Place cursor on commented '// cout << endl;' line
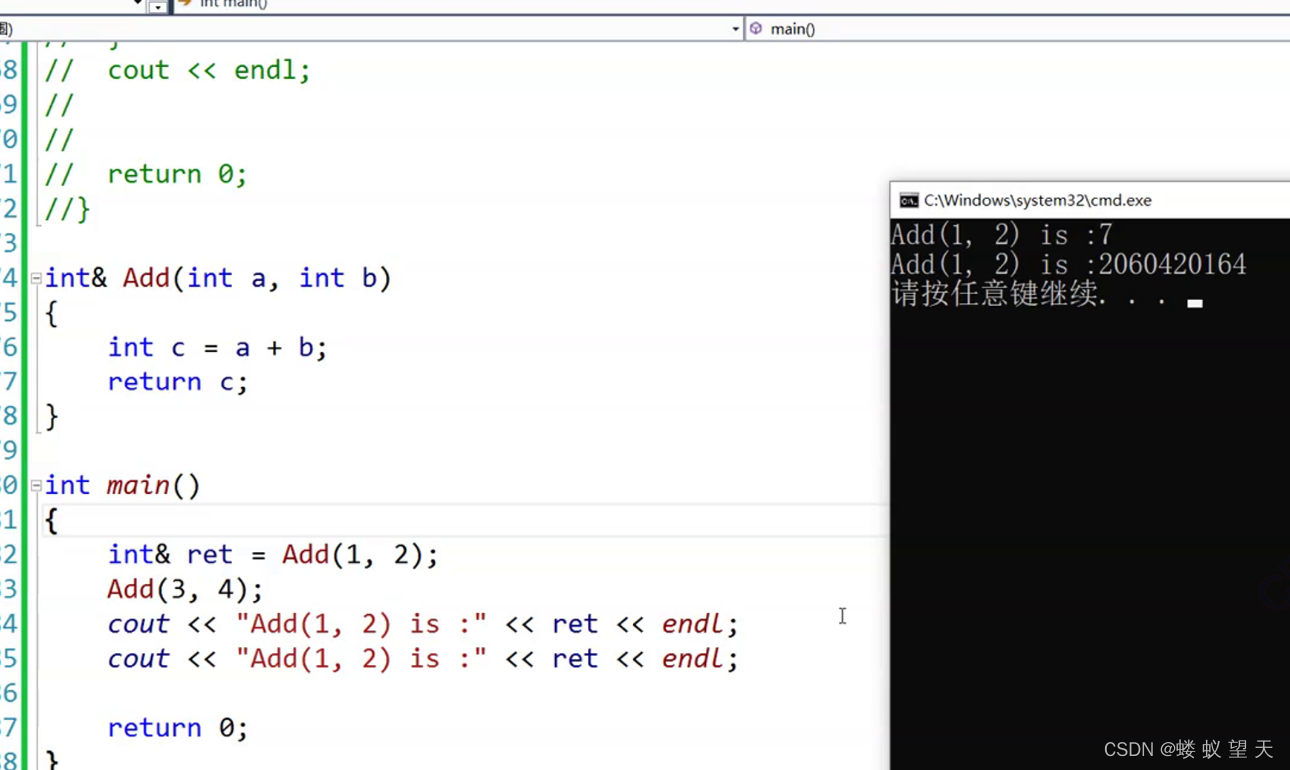This screenshot has width=1290, height=770. tap(178, 70)
